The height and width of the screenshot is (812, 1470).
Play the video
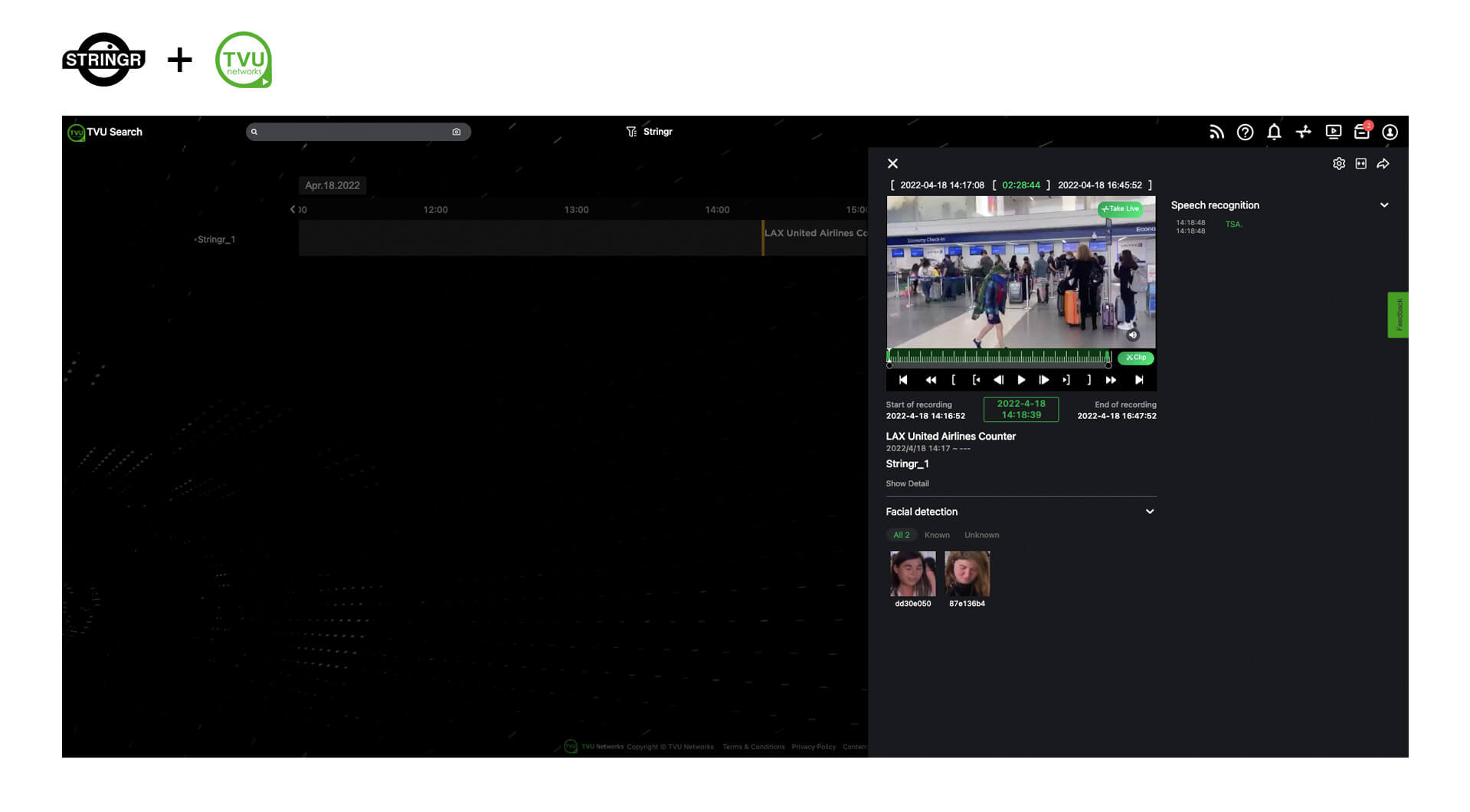1021,380
